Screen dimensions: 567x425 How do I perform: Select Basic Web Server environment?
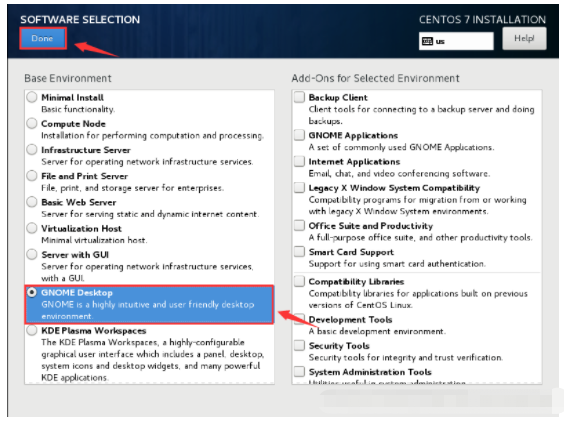32,202
